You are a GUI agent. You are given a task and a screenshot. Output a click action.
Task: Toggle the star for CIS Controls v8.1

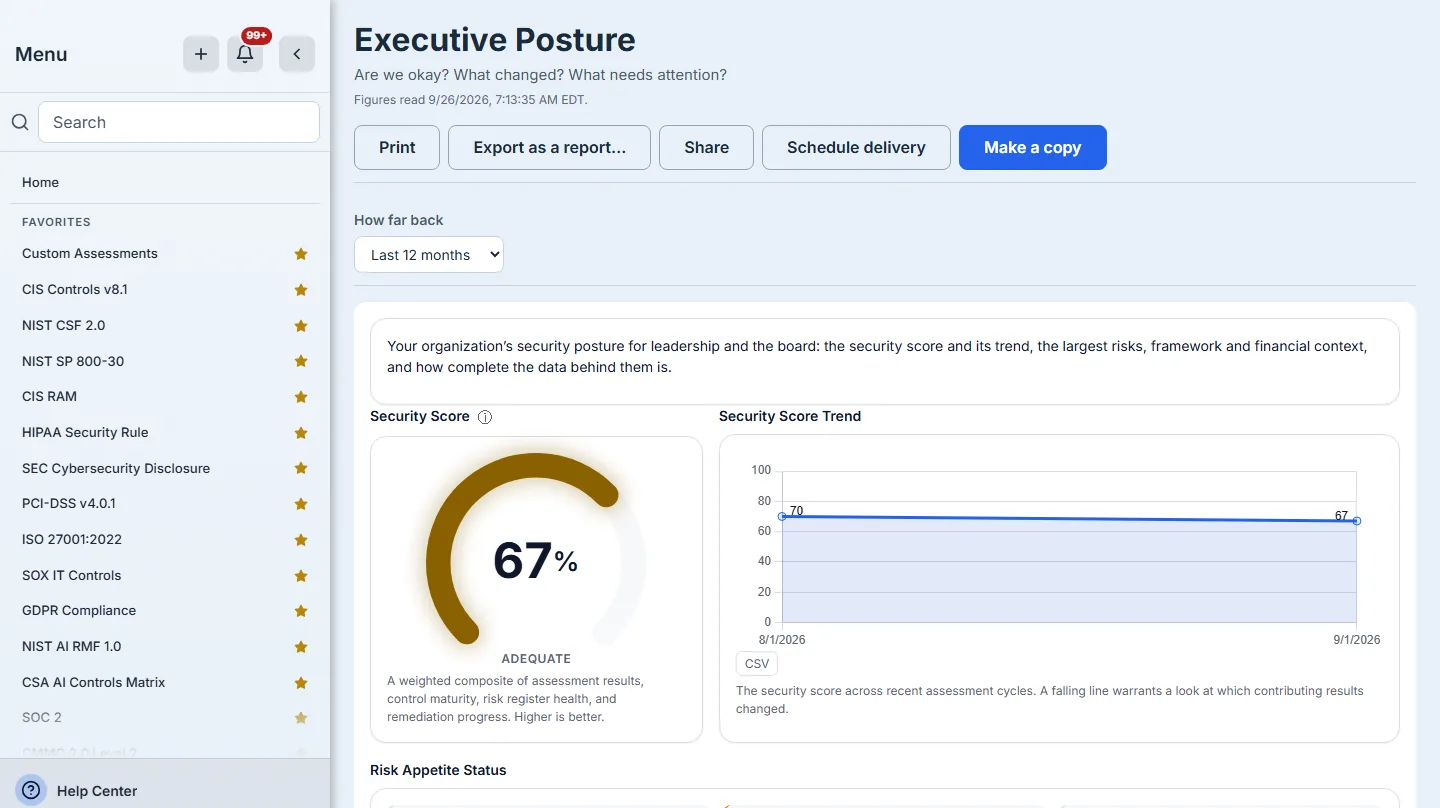(x=301, y=290)
